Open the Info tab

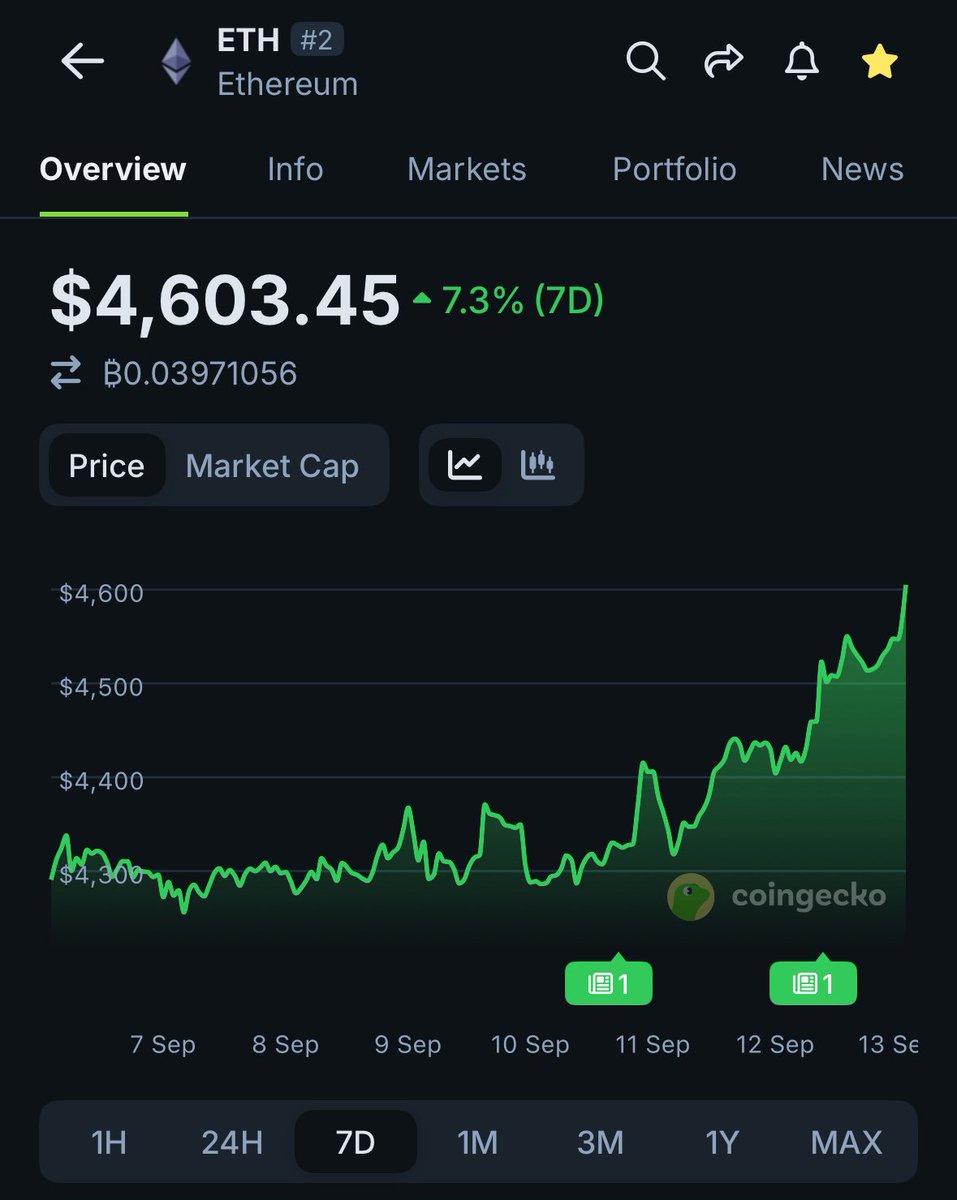[x=295, y=169]
